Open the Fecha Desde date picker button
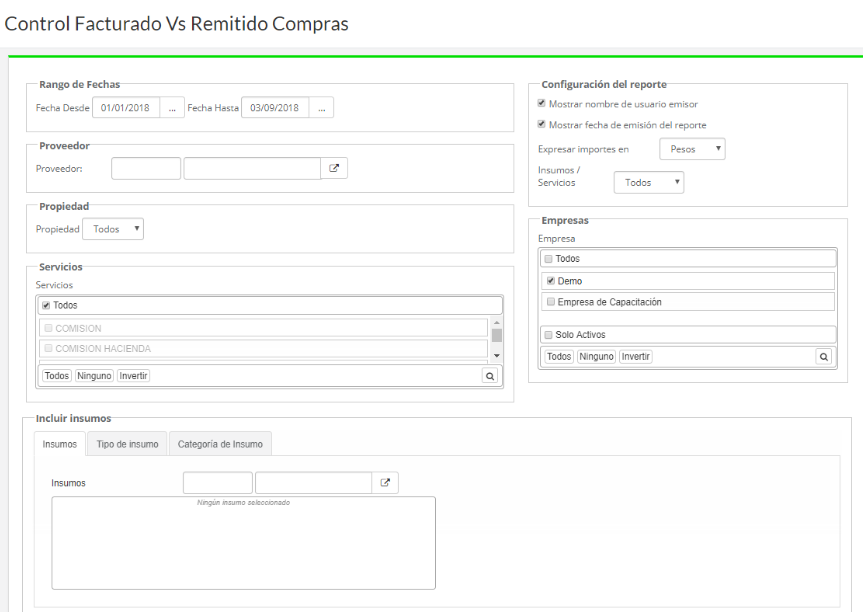The height and width of the screenshot is (612, 863). coord(172,108)
